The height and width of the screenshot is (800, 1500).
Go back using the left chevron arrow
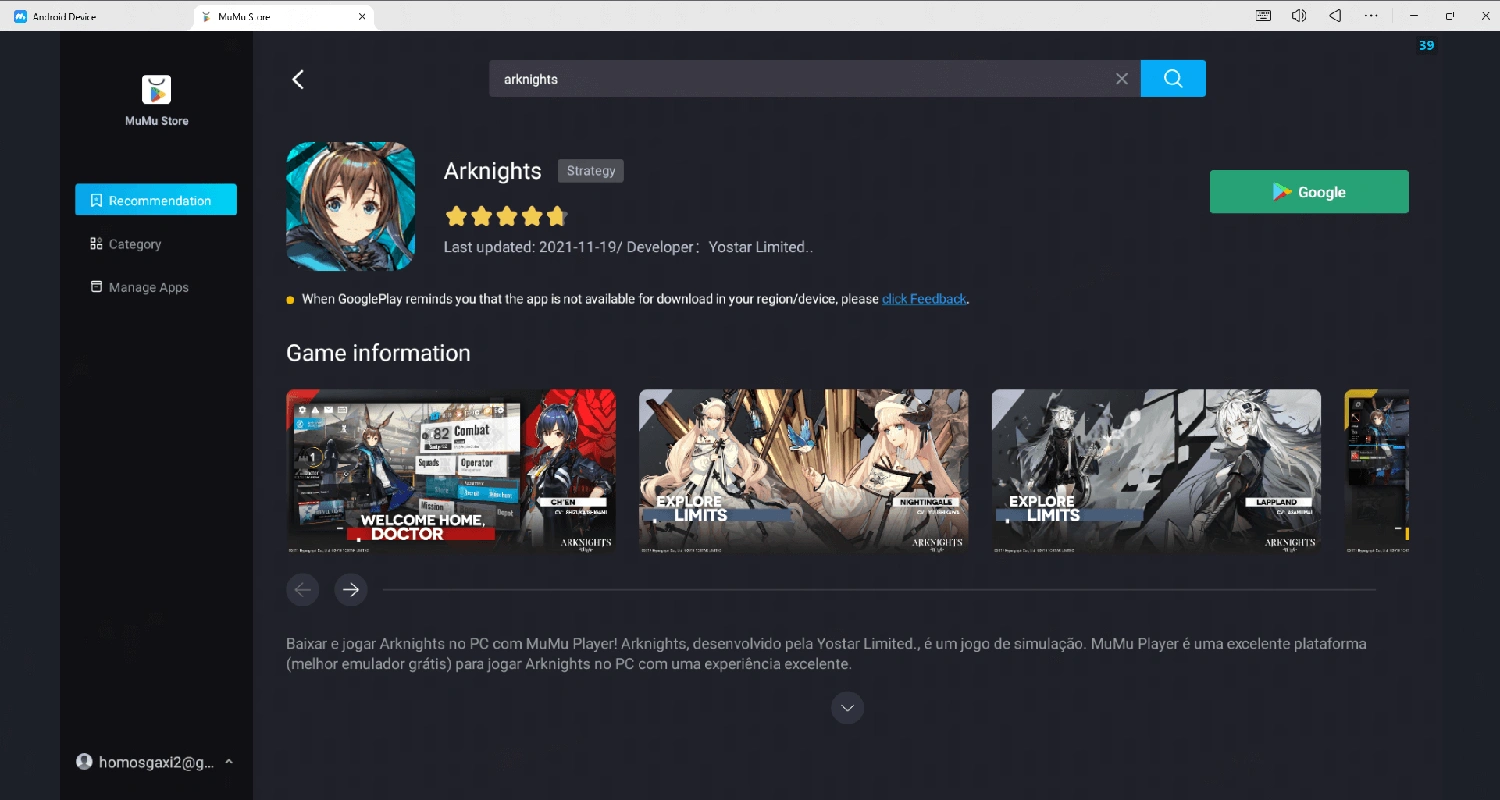click(298, 80)
